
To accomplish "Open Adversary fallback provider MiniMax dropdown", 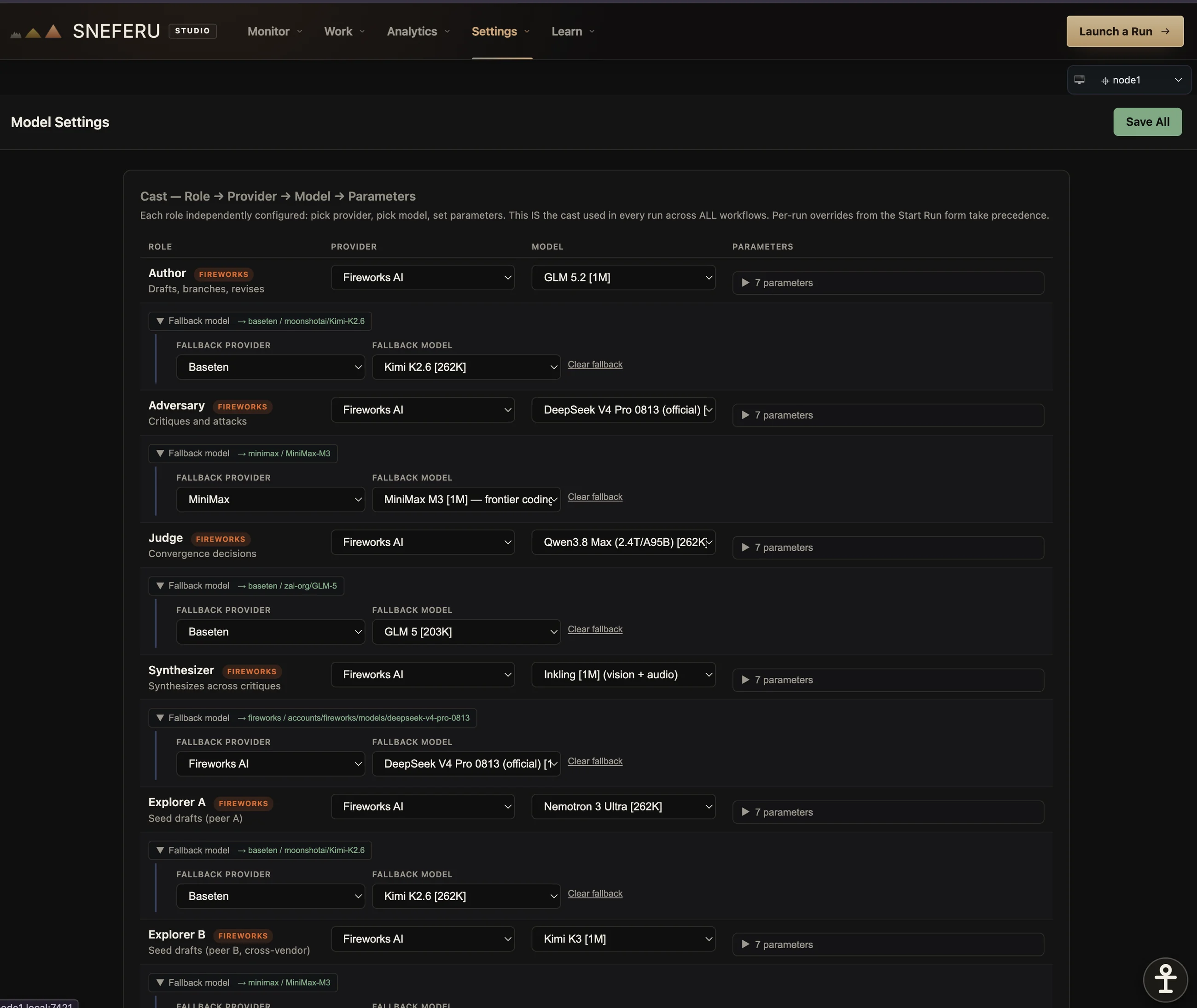I will point(270,500).
